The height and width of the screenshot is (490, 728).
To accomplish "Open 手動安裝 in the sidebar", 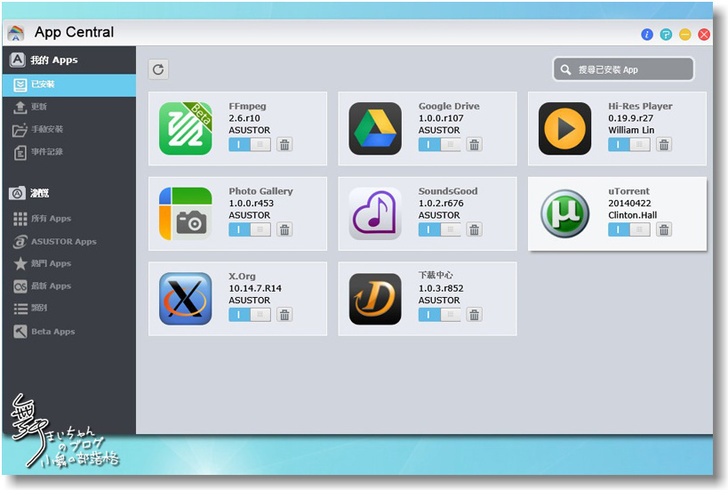I will click(69, 129).
